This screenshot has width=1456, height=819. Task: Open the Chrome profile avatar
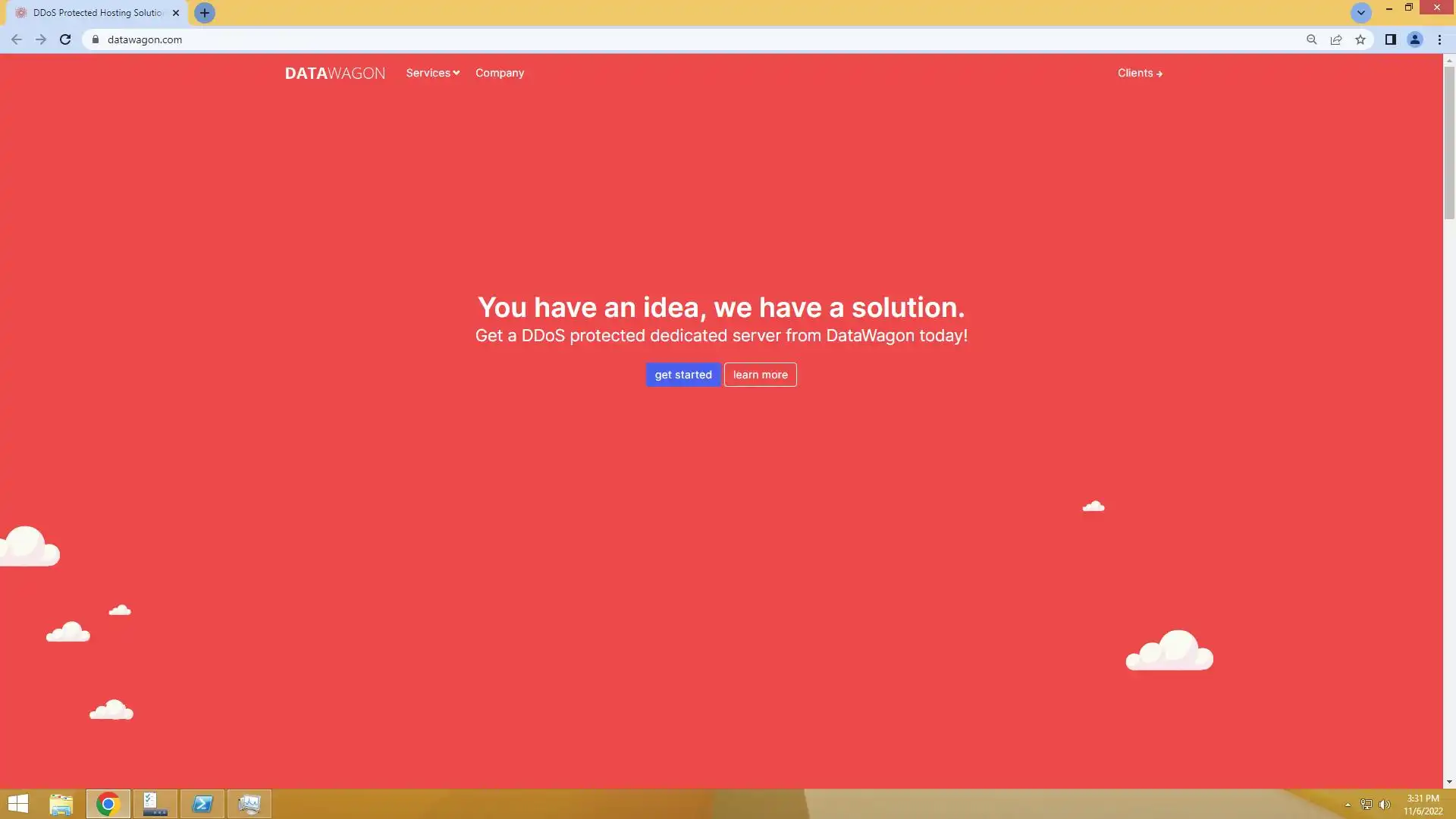tap(1414, 39)
